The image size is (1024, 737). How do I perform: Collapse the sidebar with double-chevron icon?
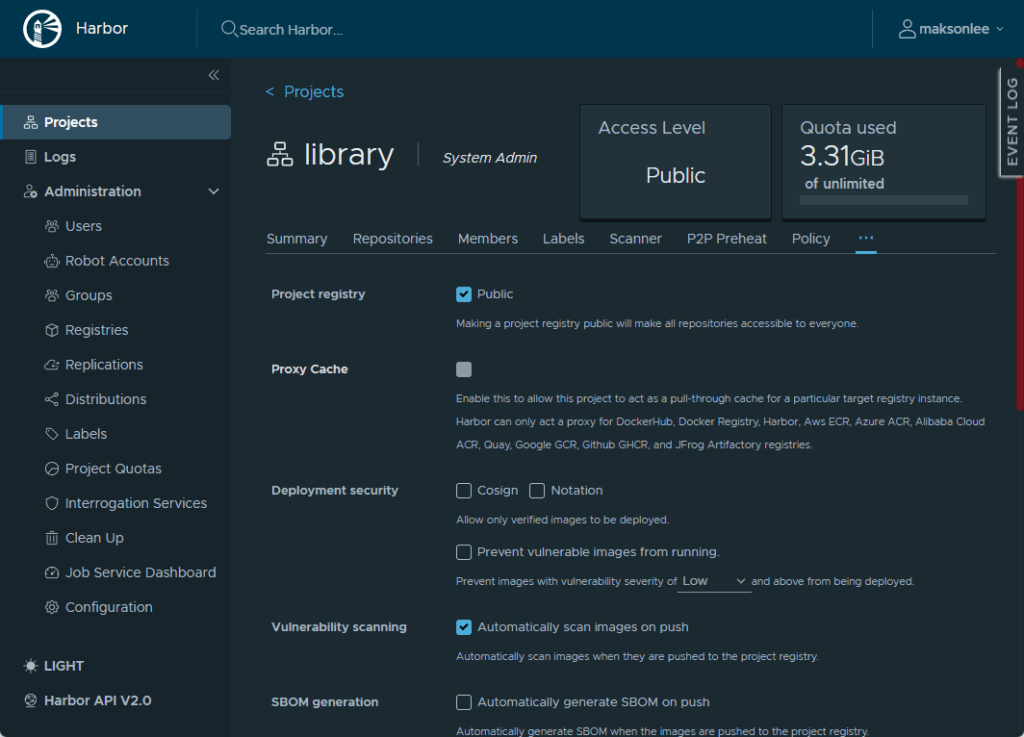213,75
